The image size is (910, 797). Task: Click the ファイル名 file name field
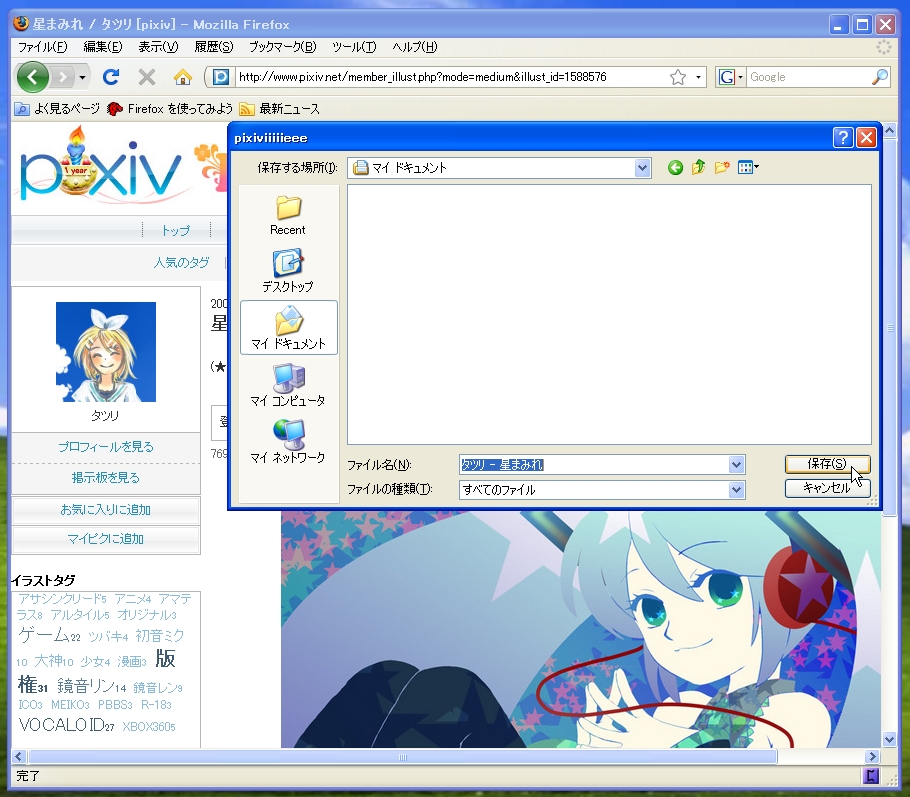coord(593,464)
